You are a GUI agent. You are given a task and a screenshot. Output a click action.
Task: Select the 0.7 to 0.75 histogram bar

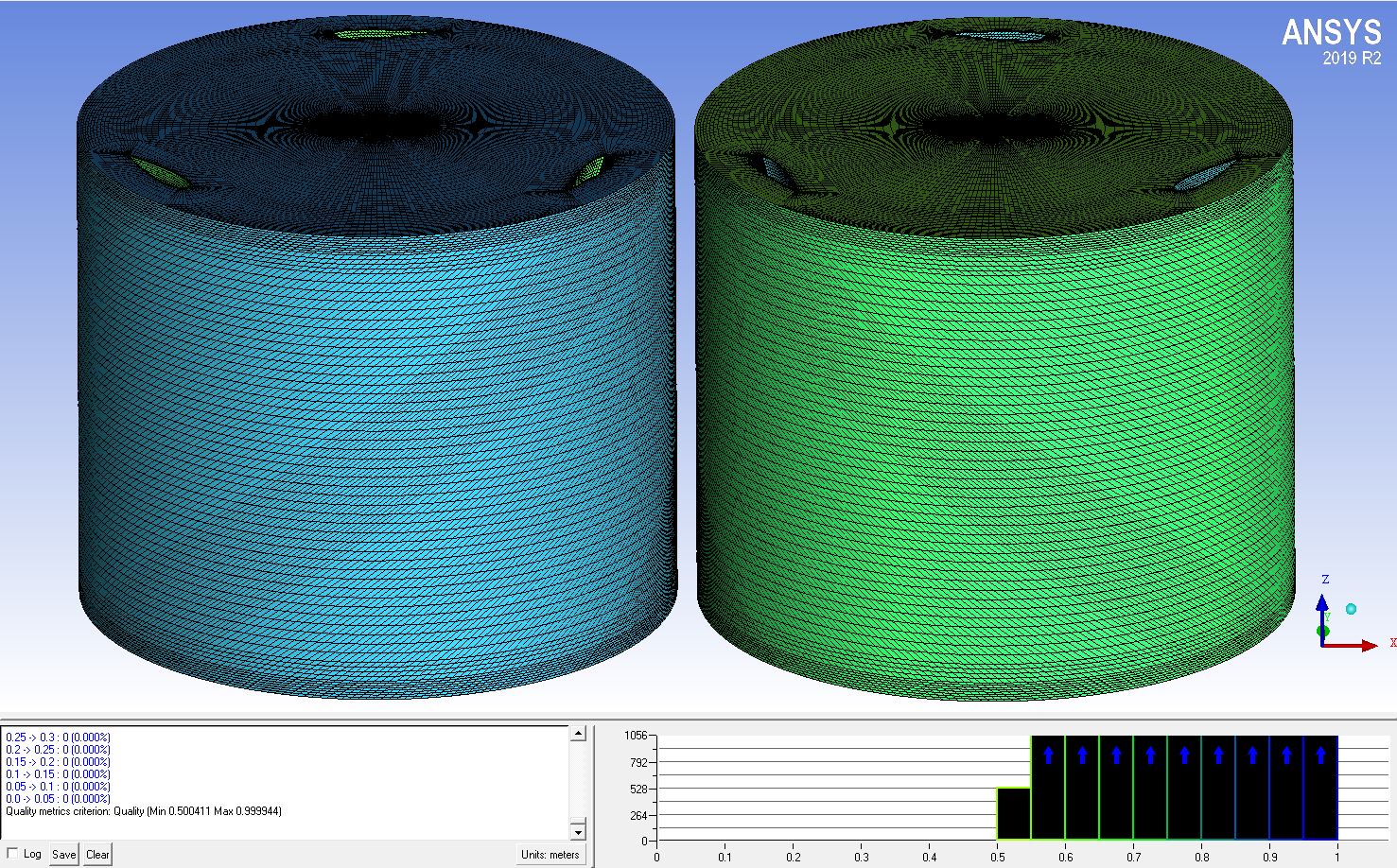pyautogui.click(x=1150, y=787)
